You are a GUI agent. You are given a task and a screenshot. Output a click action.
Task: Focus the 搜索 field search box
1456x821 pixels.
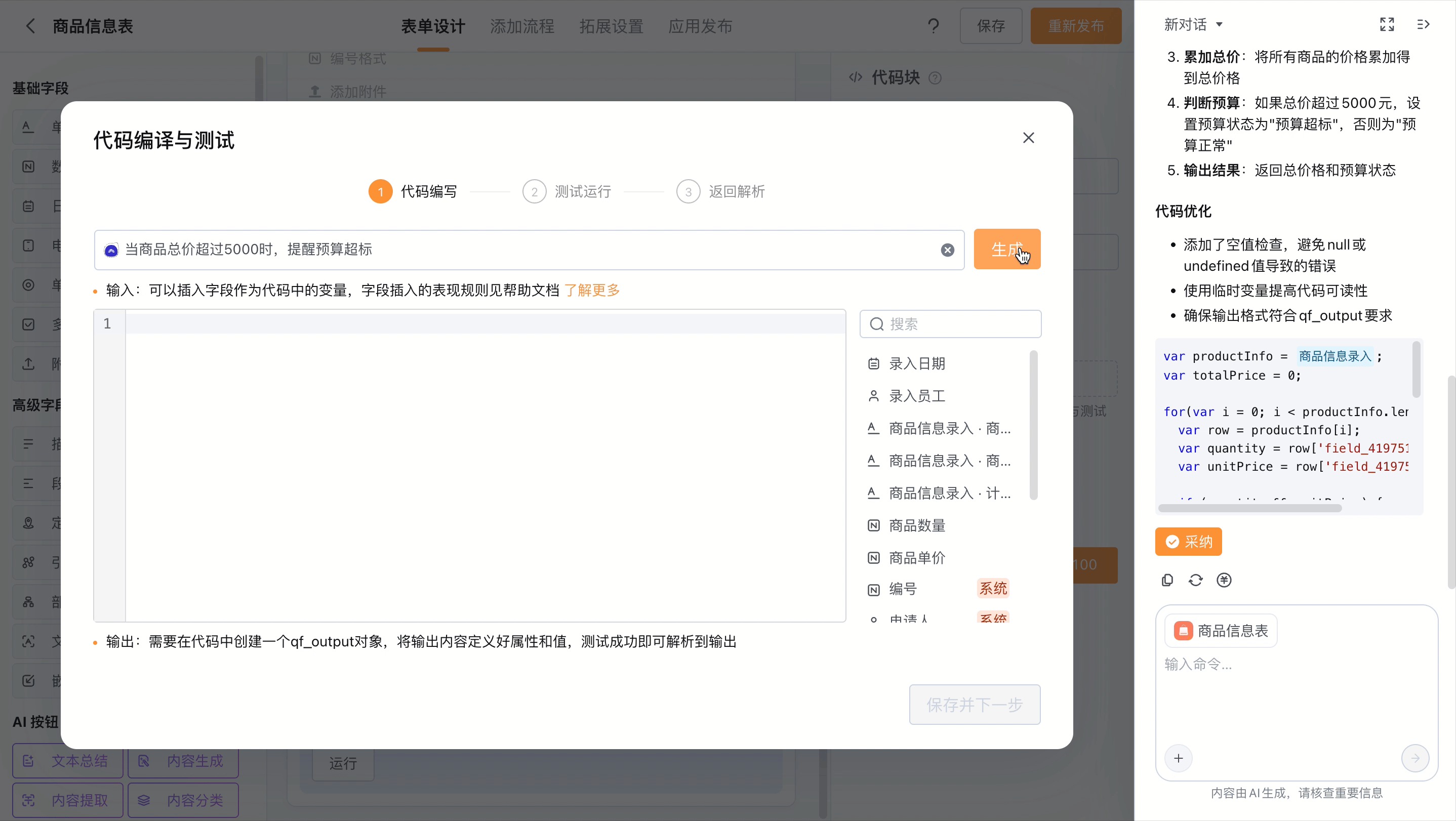tap(950, 324)
